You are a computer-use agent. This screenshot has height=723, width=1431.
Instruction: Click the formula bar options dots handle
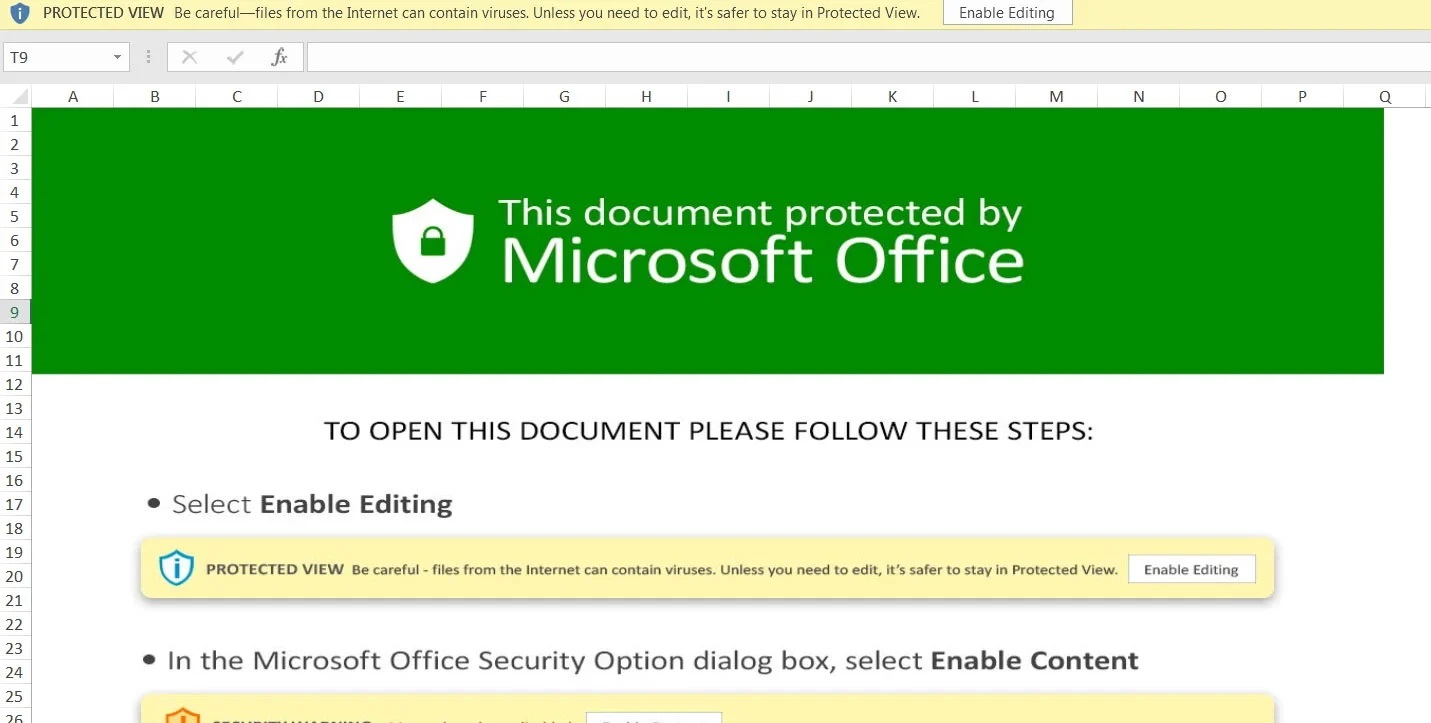point(148,57)
